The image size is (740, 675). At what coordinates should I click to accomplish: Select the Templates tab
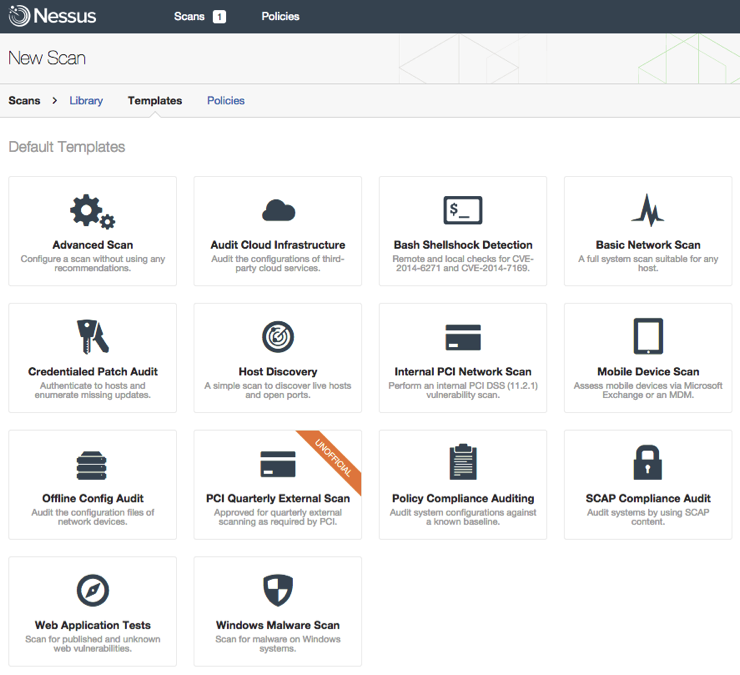155,101
